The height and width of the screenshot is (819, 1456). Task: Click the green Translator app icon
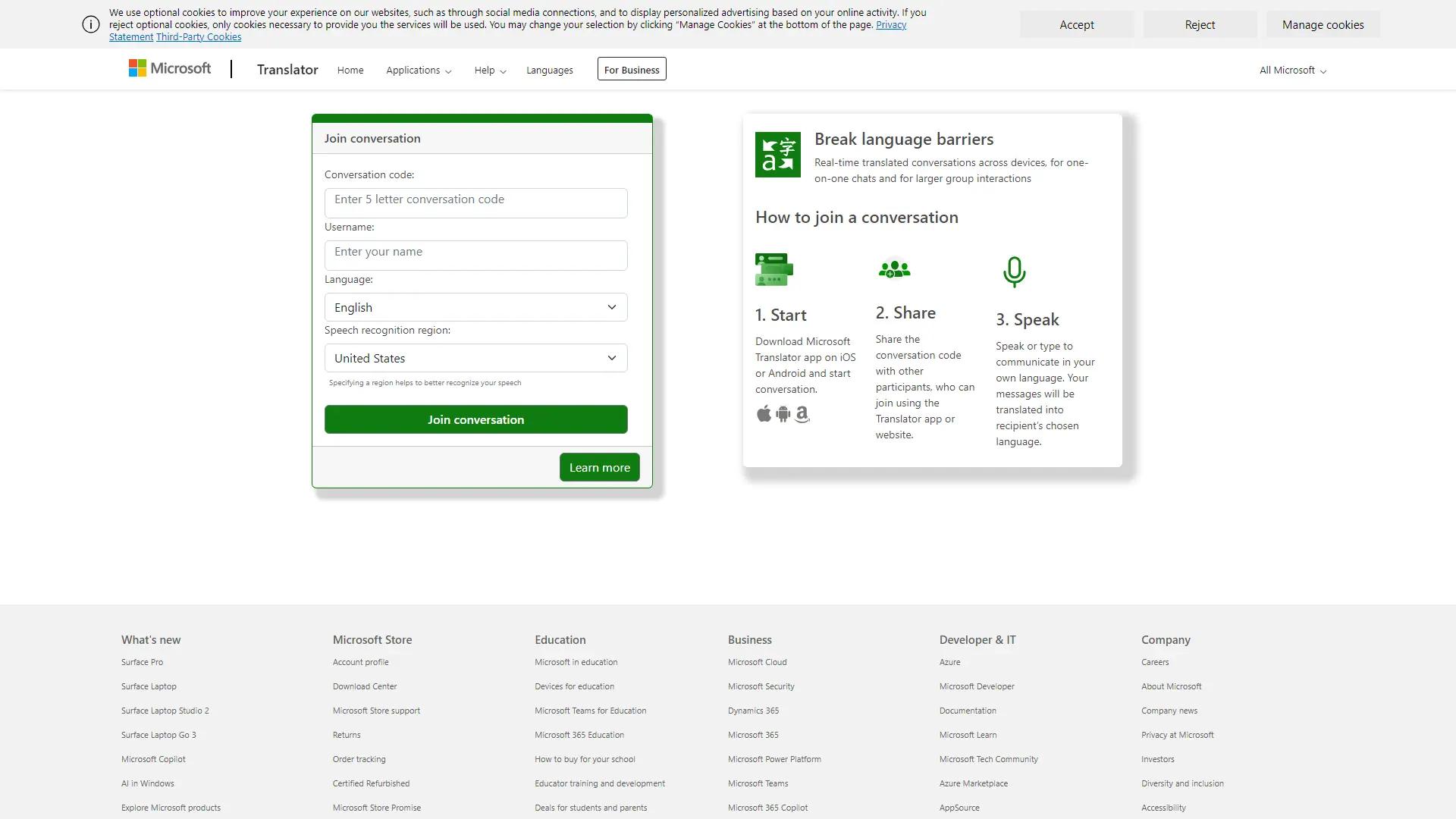pyautogui.click(x=777, y=155)
